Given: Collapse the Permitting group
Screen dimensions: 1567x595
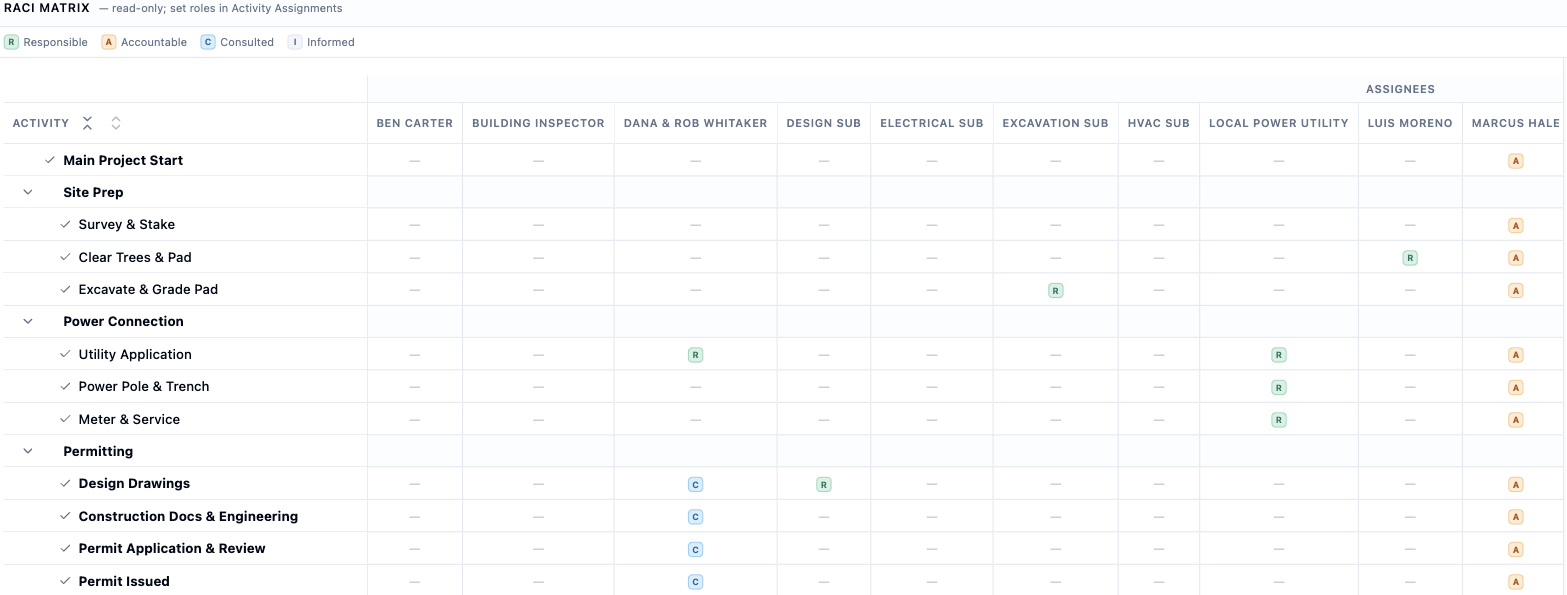Looking at the screenshot, I should [x=28, y=451].
